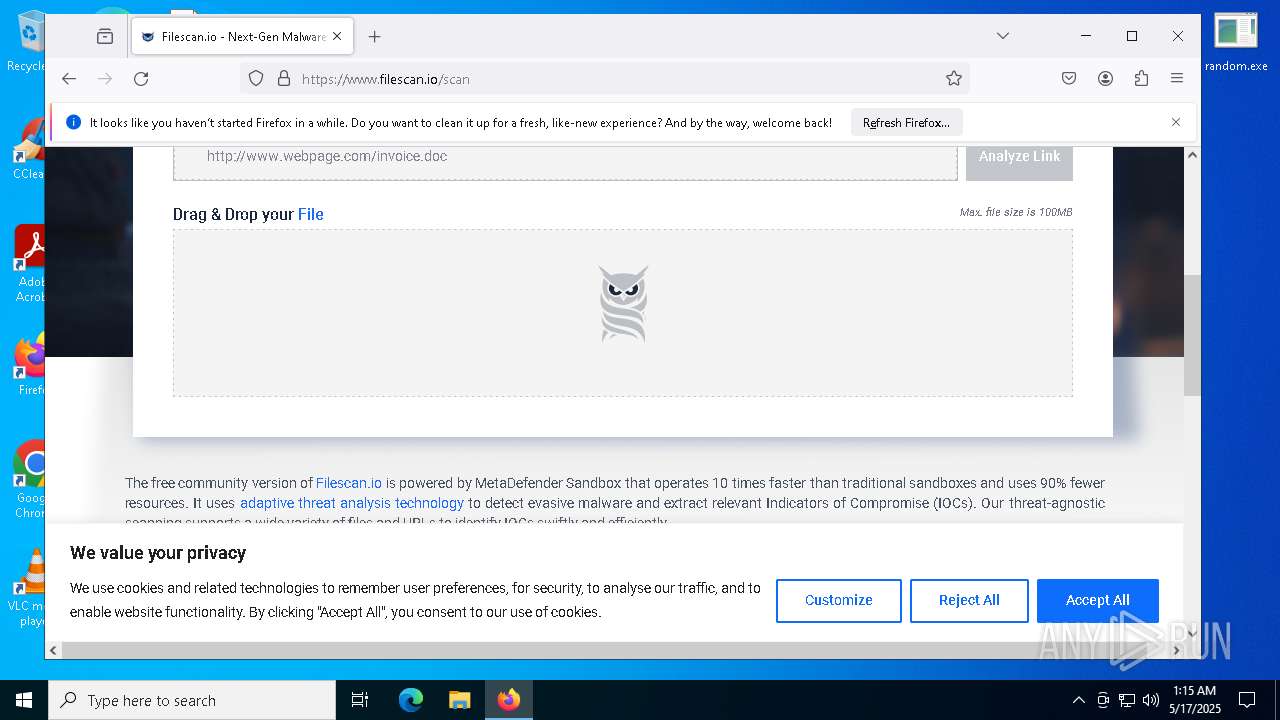Close the Filescan.io tab
Image resolution: width=1280 pixels, height=720 pixels.
point(337,37)
